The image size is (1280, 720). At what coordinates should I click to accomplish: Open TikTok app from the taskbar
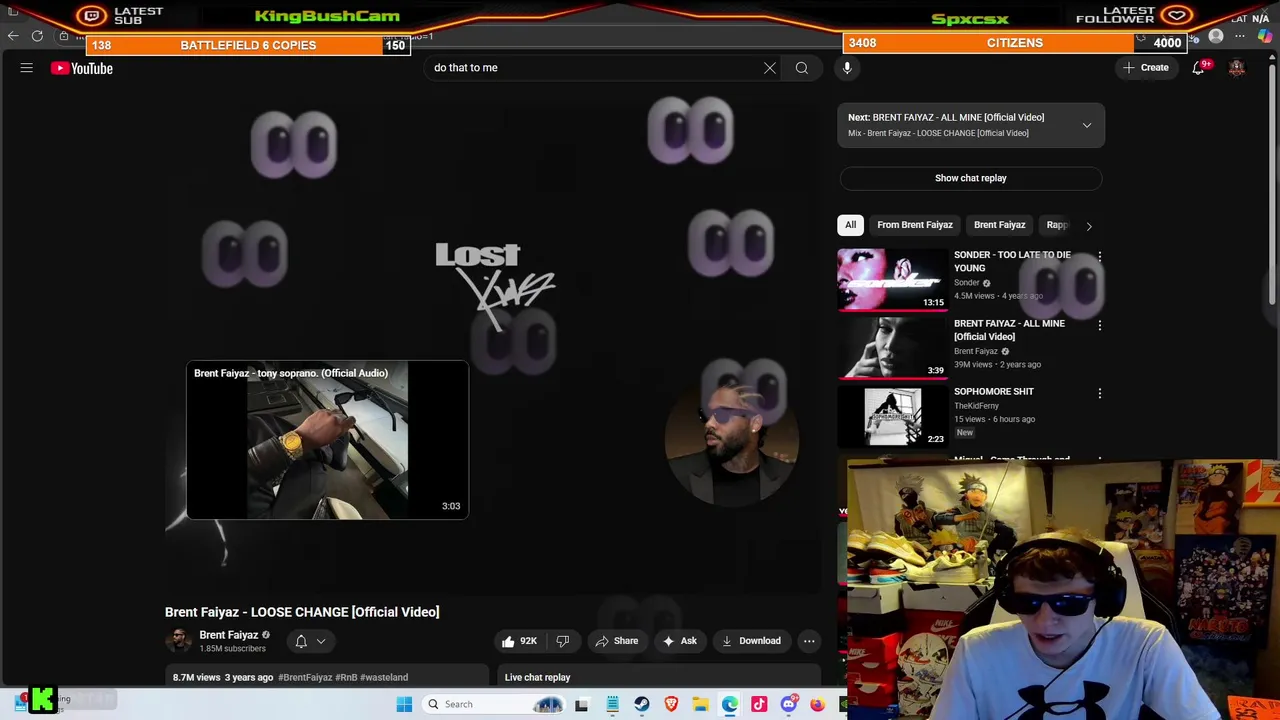tap(759, 704)
